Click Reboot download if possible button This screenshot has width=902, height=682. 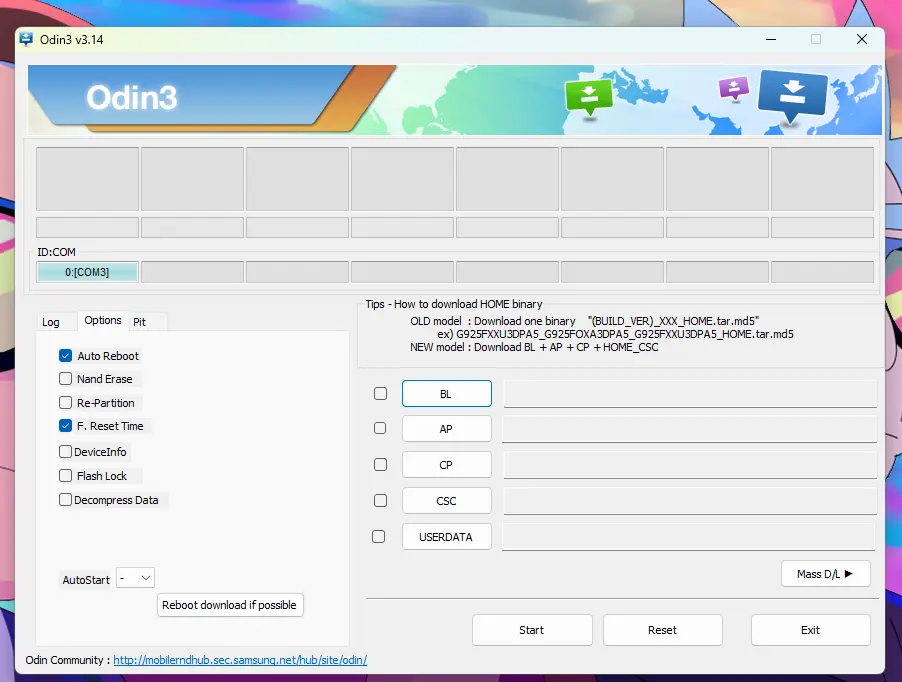coord(230,605)
